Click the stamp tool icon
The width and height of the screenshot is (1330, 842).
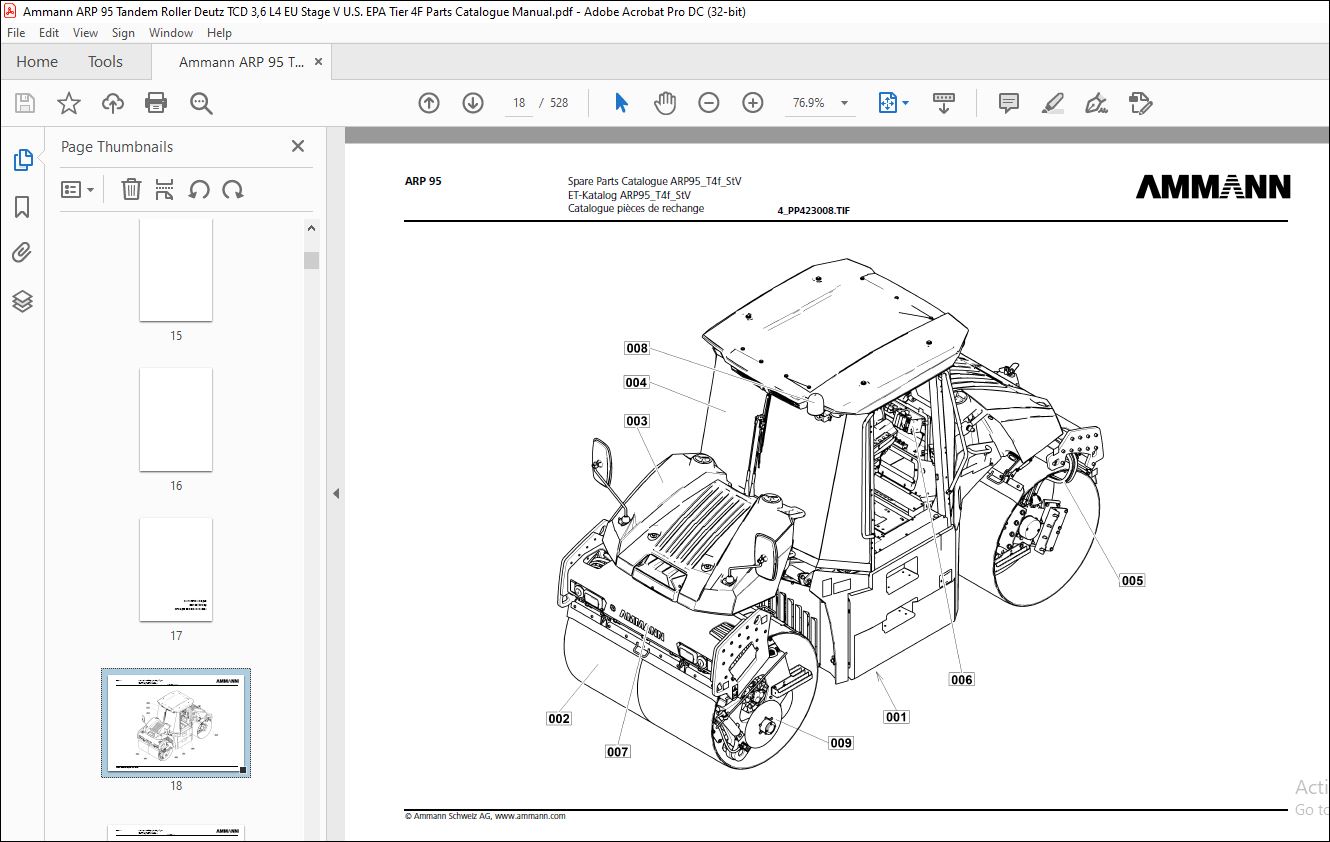[x=1140, y=103]
